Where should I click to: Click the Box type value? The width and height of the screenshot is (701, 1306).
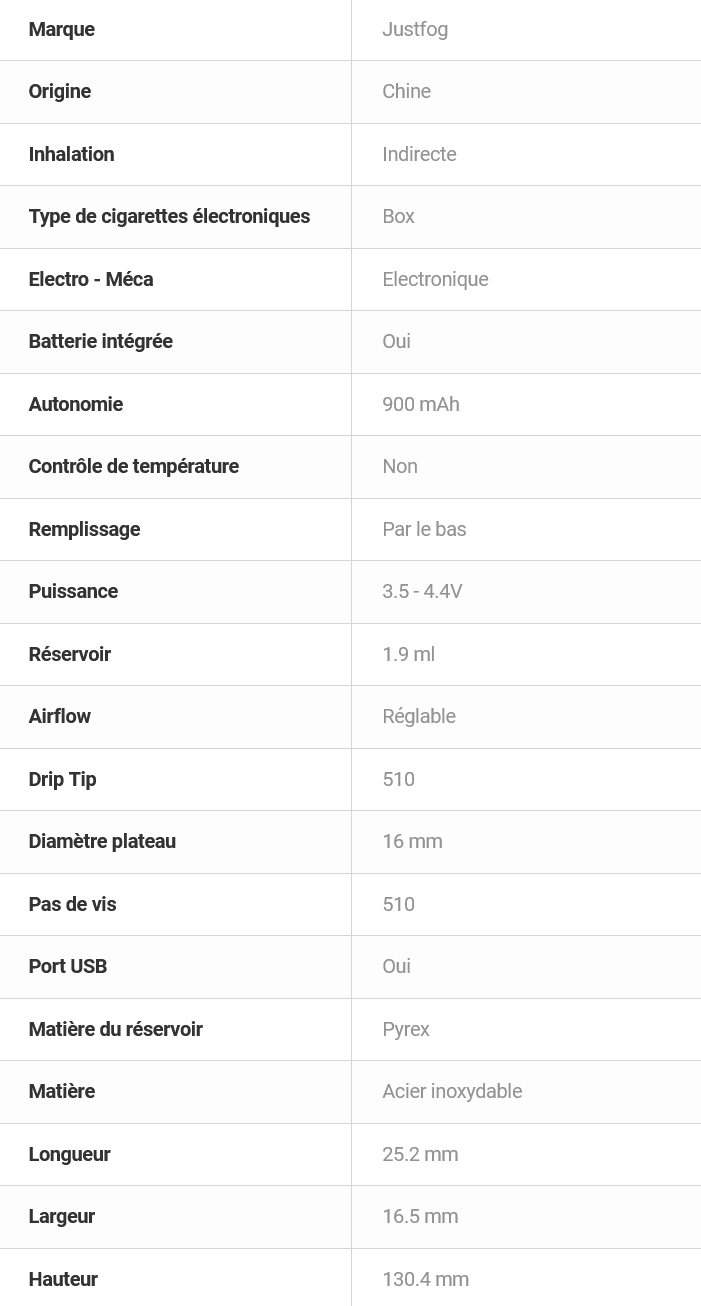(398, 216)
